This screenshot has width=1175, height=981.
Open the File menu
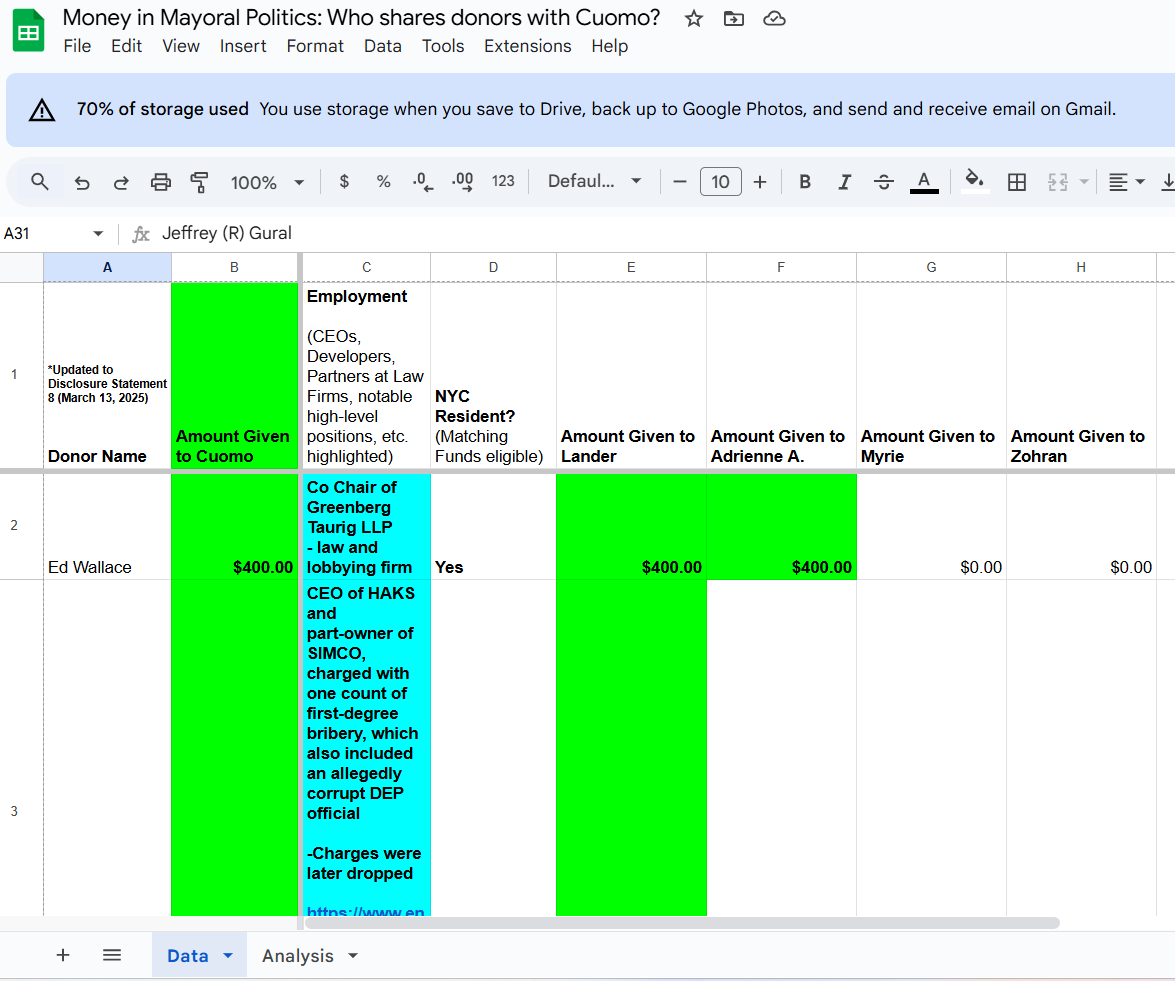coord(77,46)
